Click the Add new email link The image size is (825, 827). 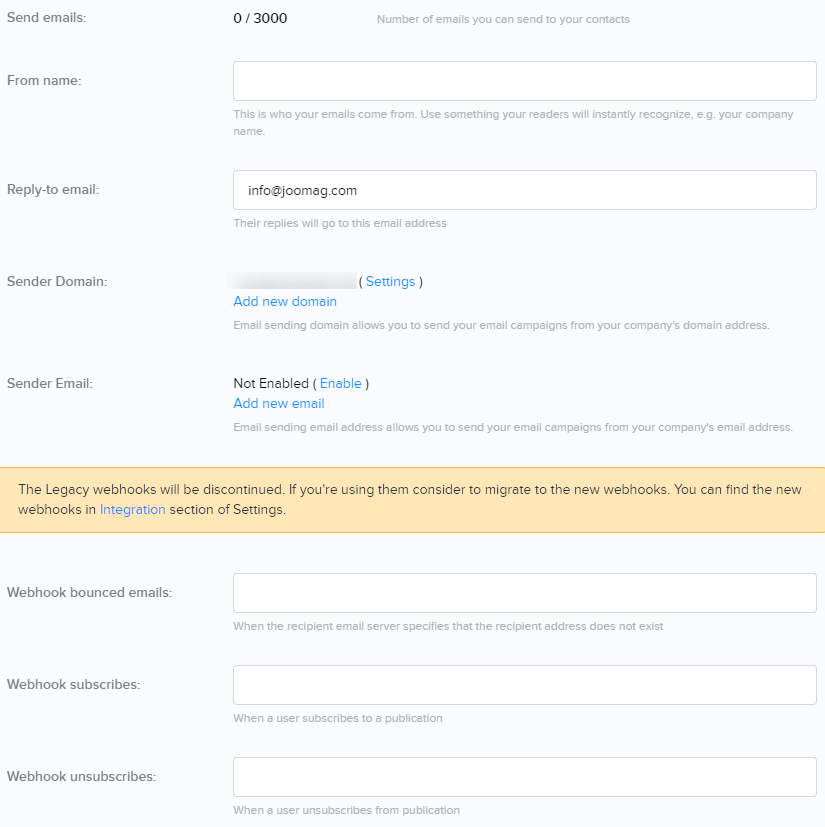point(279,404)
